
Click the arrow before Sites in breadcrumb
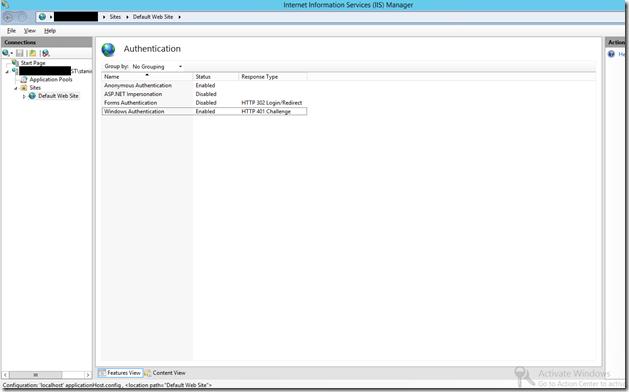click(104, 17)
